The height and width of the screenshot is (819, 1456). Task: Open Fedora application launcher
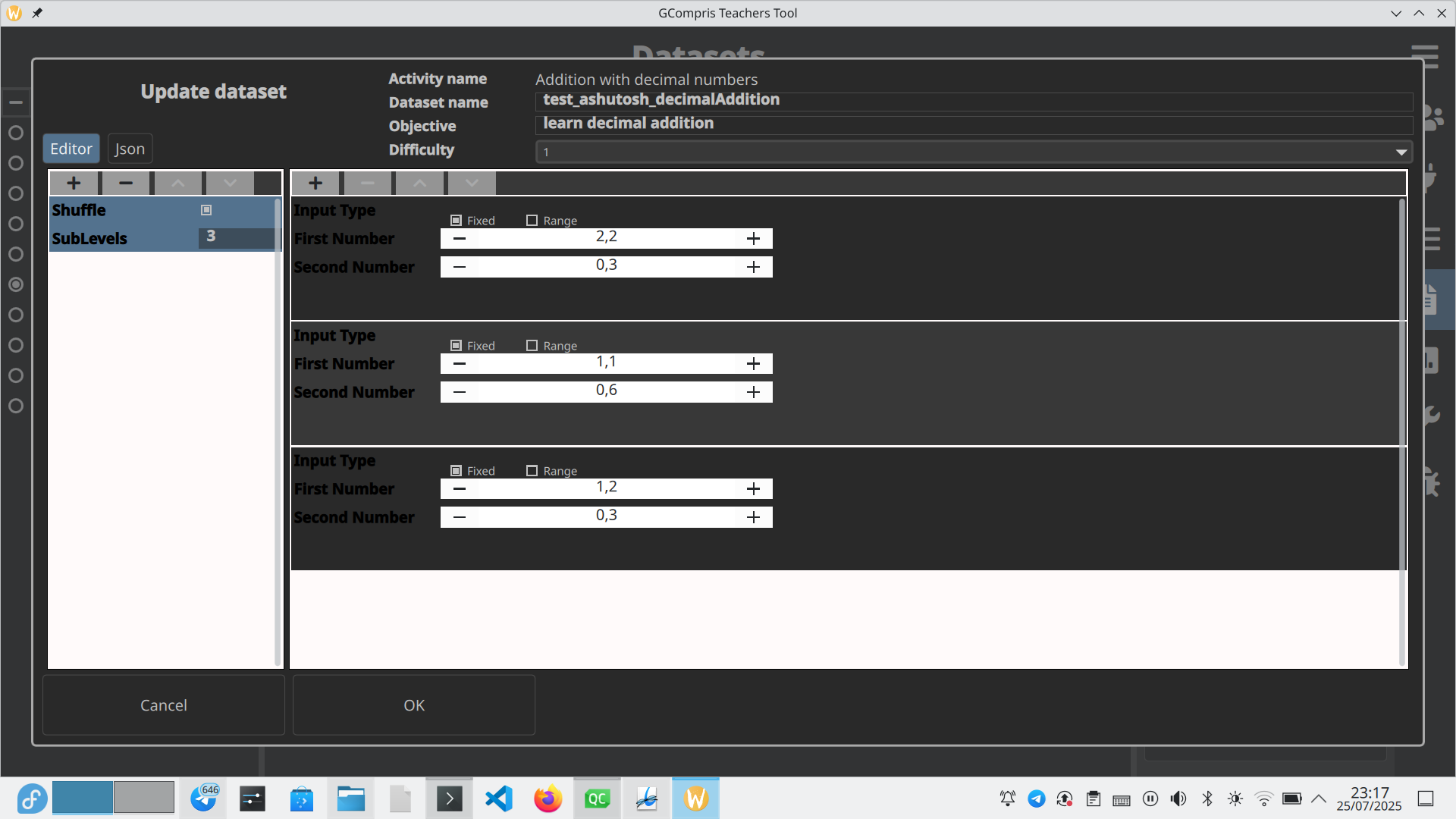[32, 799]
